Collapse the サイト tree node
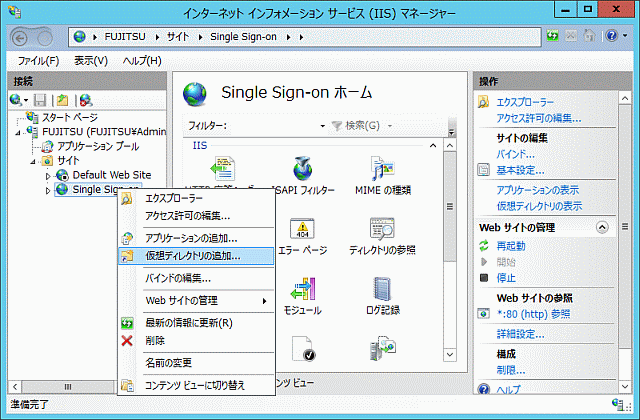The image size is (640, 420). pyautogui.click(x=33, y=162)
